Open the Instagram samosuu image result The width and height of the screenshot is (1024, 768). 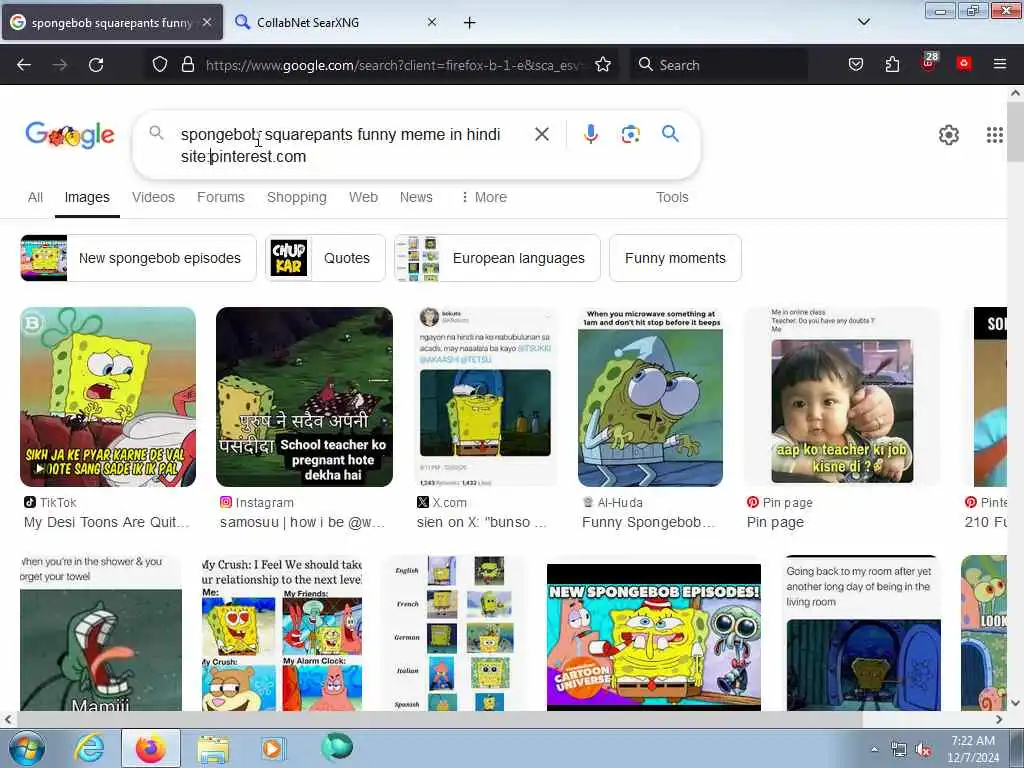[304, 397]
